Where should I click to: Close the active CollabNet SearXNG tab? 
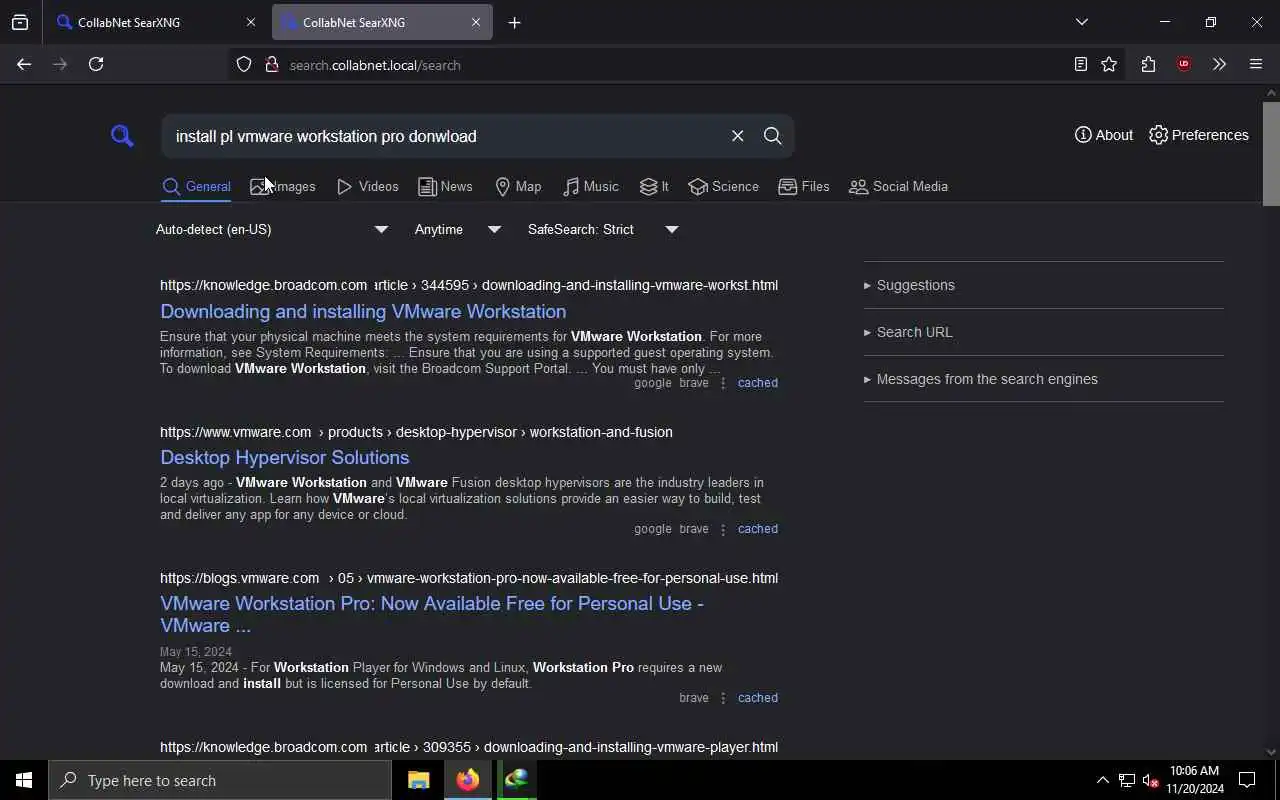click(475, 22)
